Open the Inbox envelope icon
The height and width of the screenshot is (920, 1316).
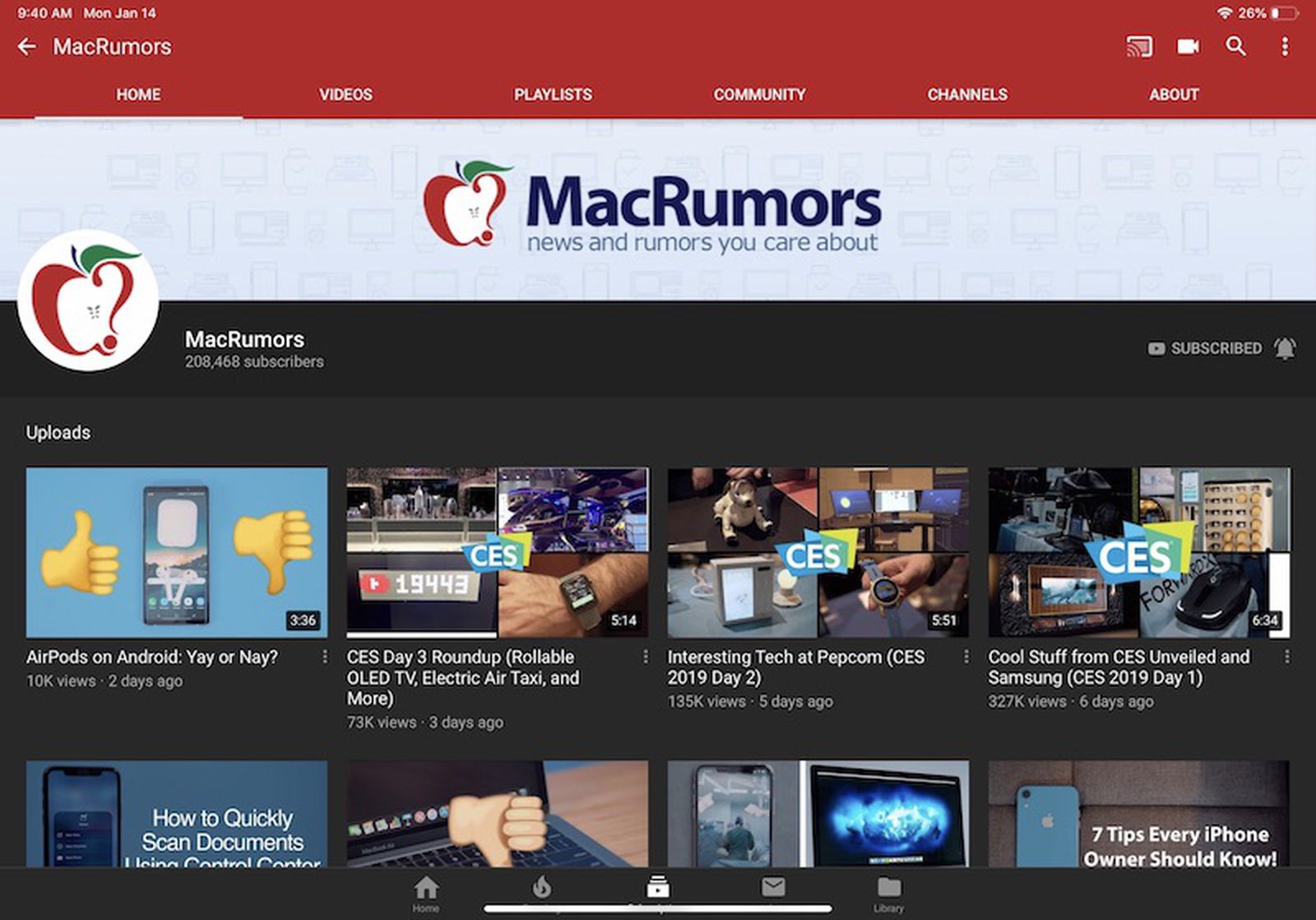(x=773, y=888)
